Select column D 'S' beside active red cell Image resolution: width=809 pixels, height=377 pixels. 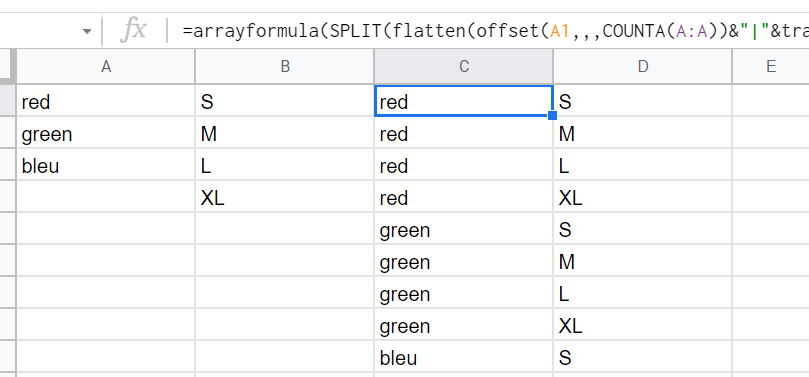(x=642, y=101)
